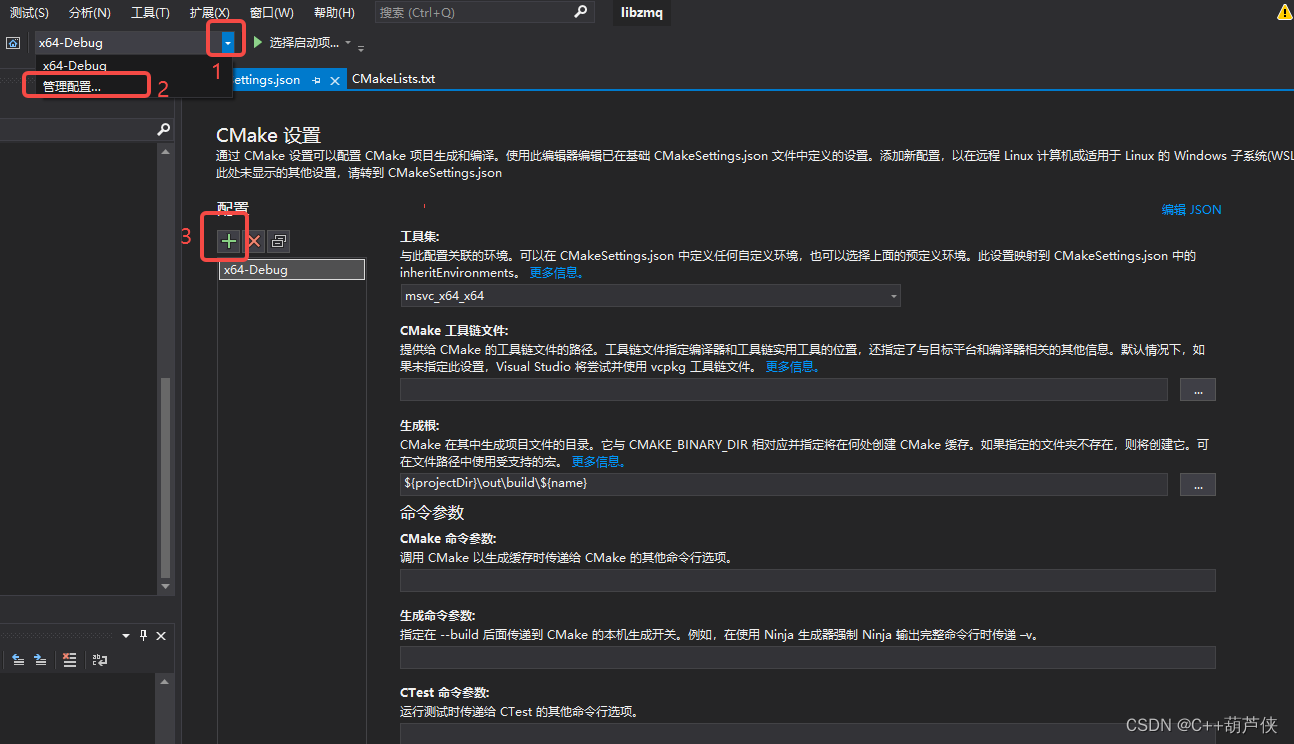Image resolution: width=1294 pixels, height=744 pixels.
Task: Select x64-Debug in the configurations list
Action: (292, 269)
